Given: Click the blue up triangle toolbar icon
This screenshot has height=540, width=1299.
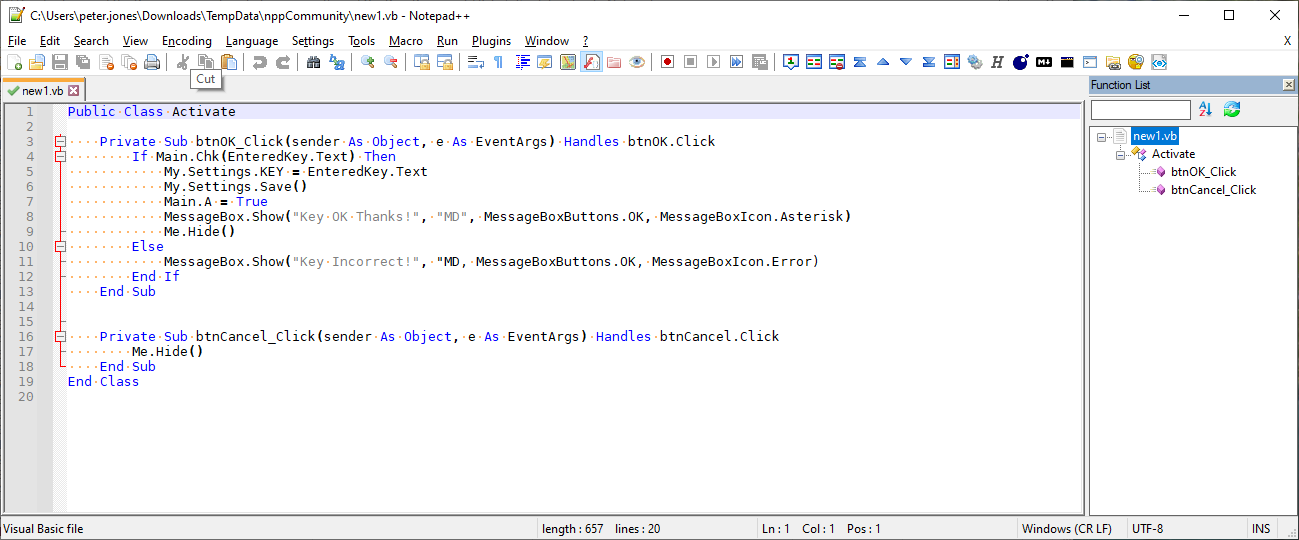Looking at the screenshot, I should [x=883, y=62].
